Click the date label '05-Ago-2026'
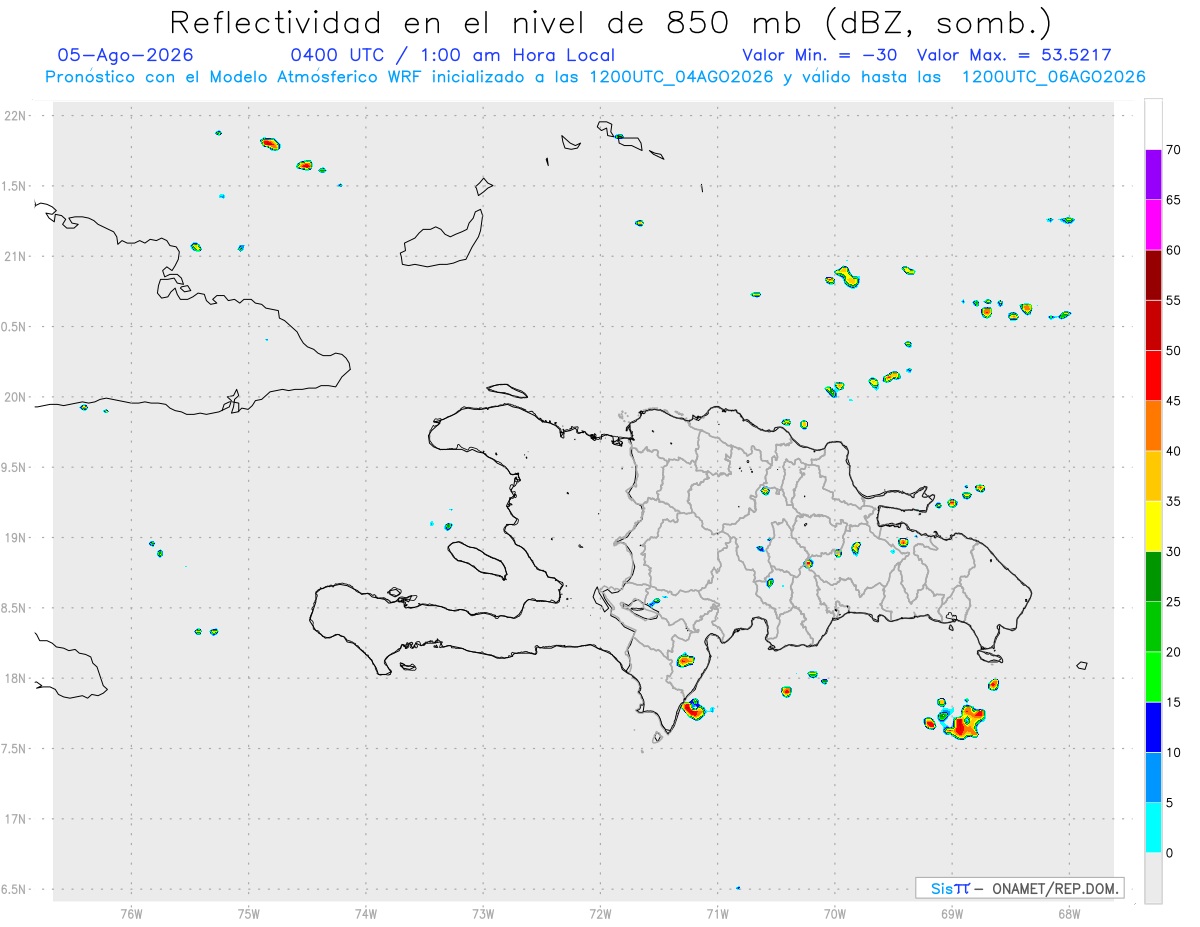The height and width of the screenshot is (927, 1200). coord(126,55)
